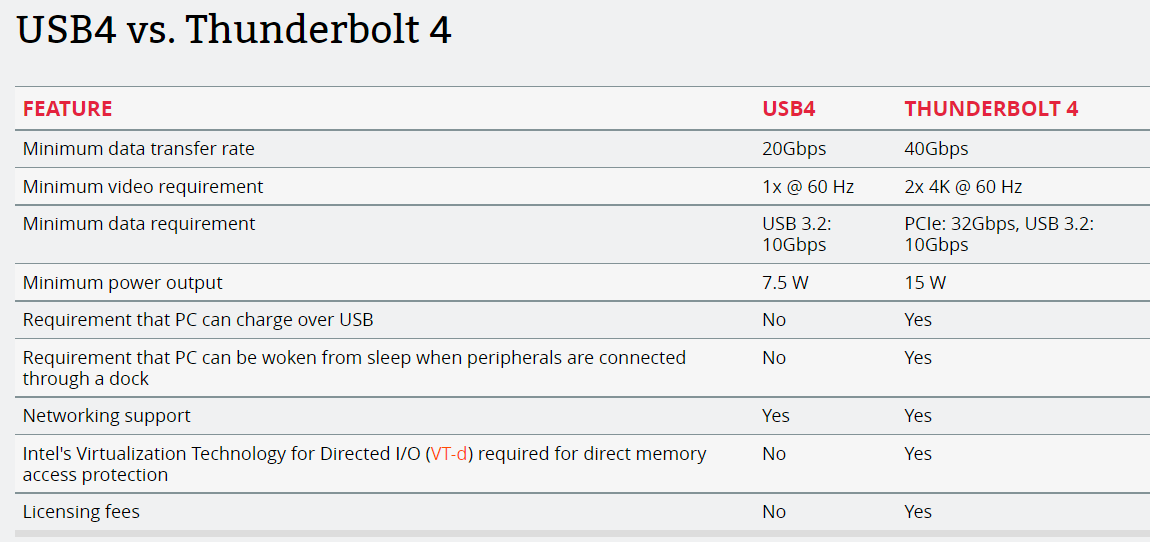Open the VT-d hyperlink
This screenshot has height=542, width=1150.
pos(449,454)
